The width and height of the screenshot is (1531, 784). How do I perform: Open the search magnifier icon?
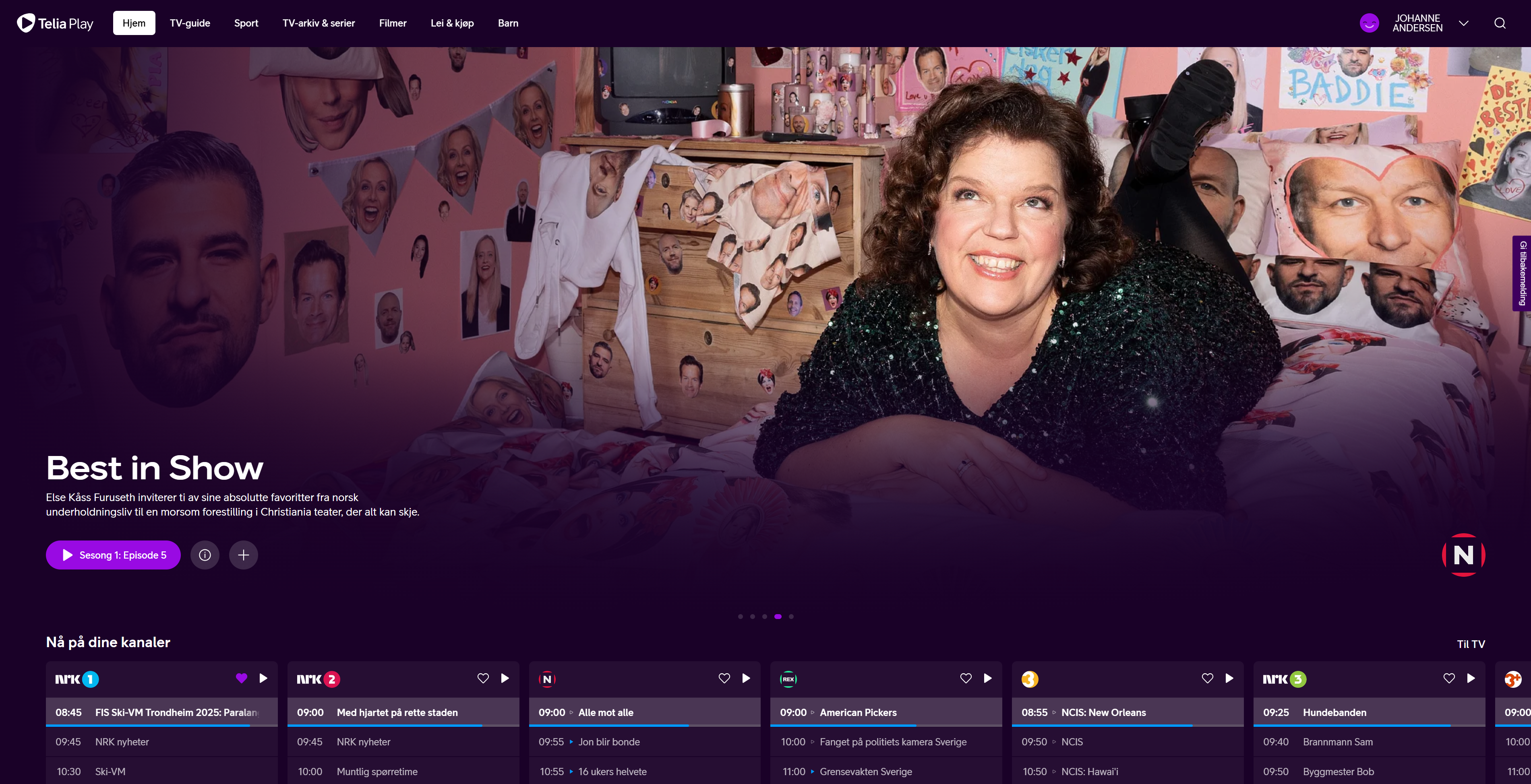(1500, 23)
